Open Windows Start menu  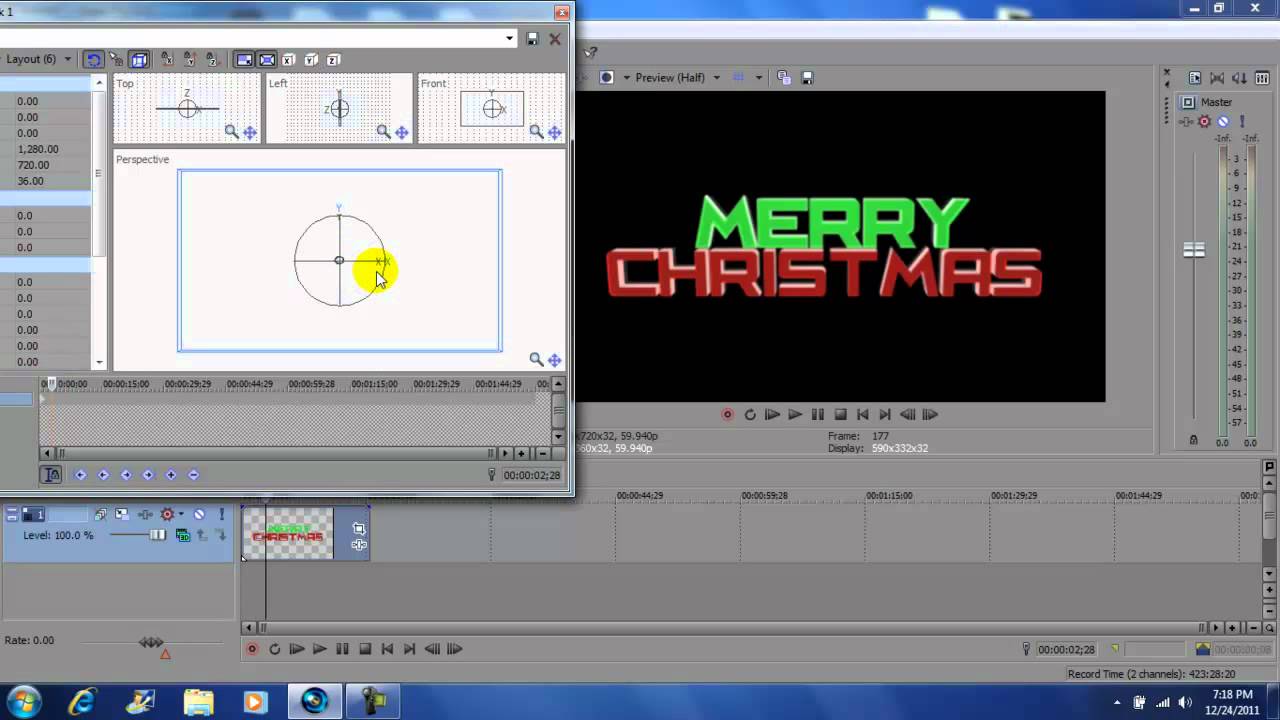coord(23,700)
